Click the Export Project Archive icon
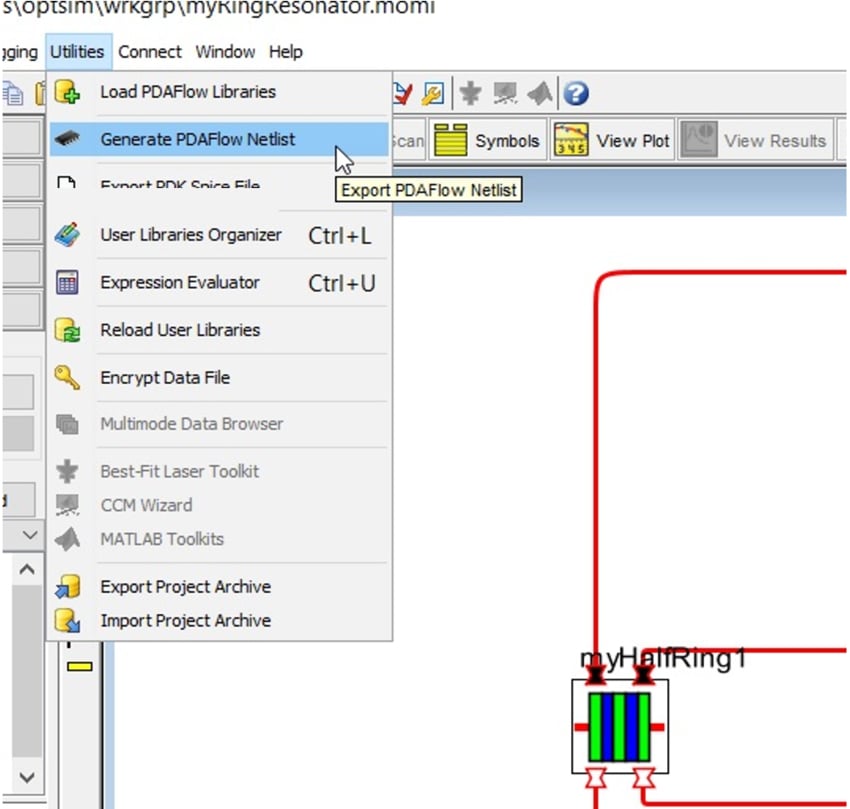The width and height of the screenshot is (850, 809). tap(69, 587)
